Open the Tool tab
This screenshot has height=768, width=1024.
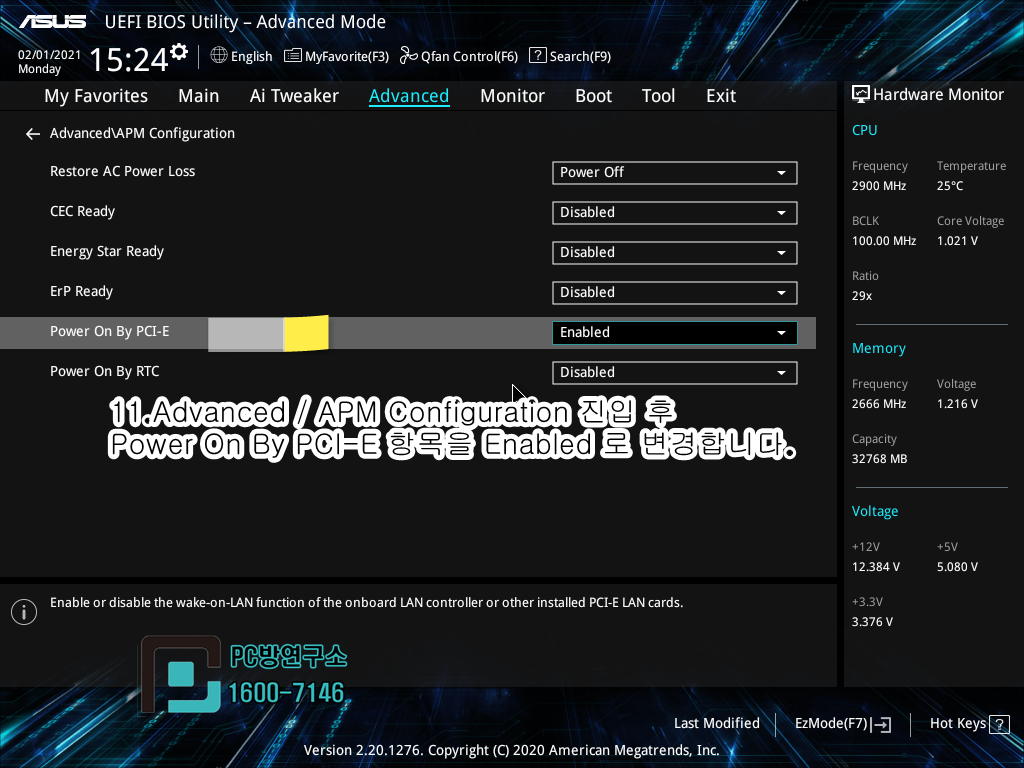click(x=658, y=96)
